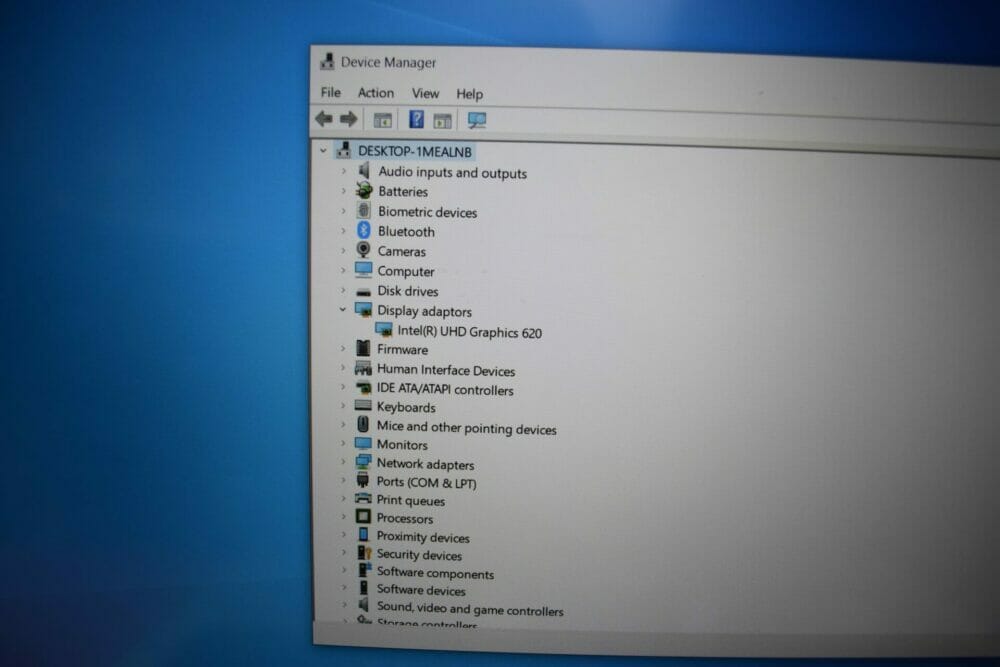
Task: Open the Help menu
Action: tap(469, 94)
